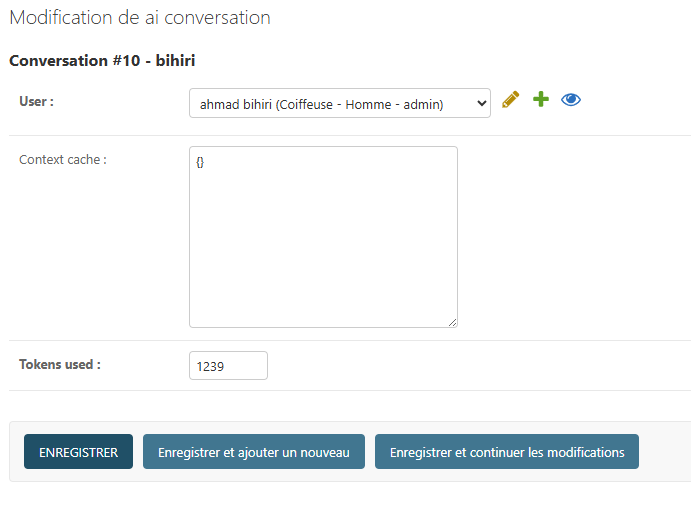This screenshot has height=508, width=691.
Task: Open the User dropdown chevron arrow
Action: [481, 103]
